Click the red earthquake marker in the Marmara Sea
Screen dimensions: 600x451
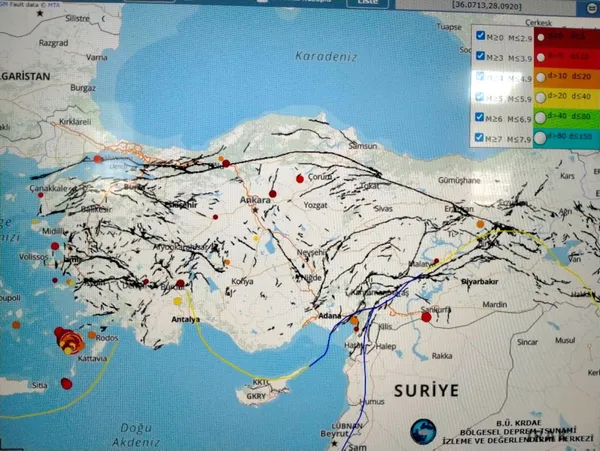point(98,159)
